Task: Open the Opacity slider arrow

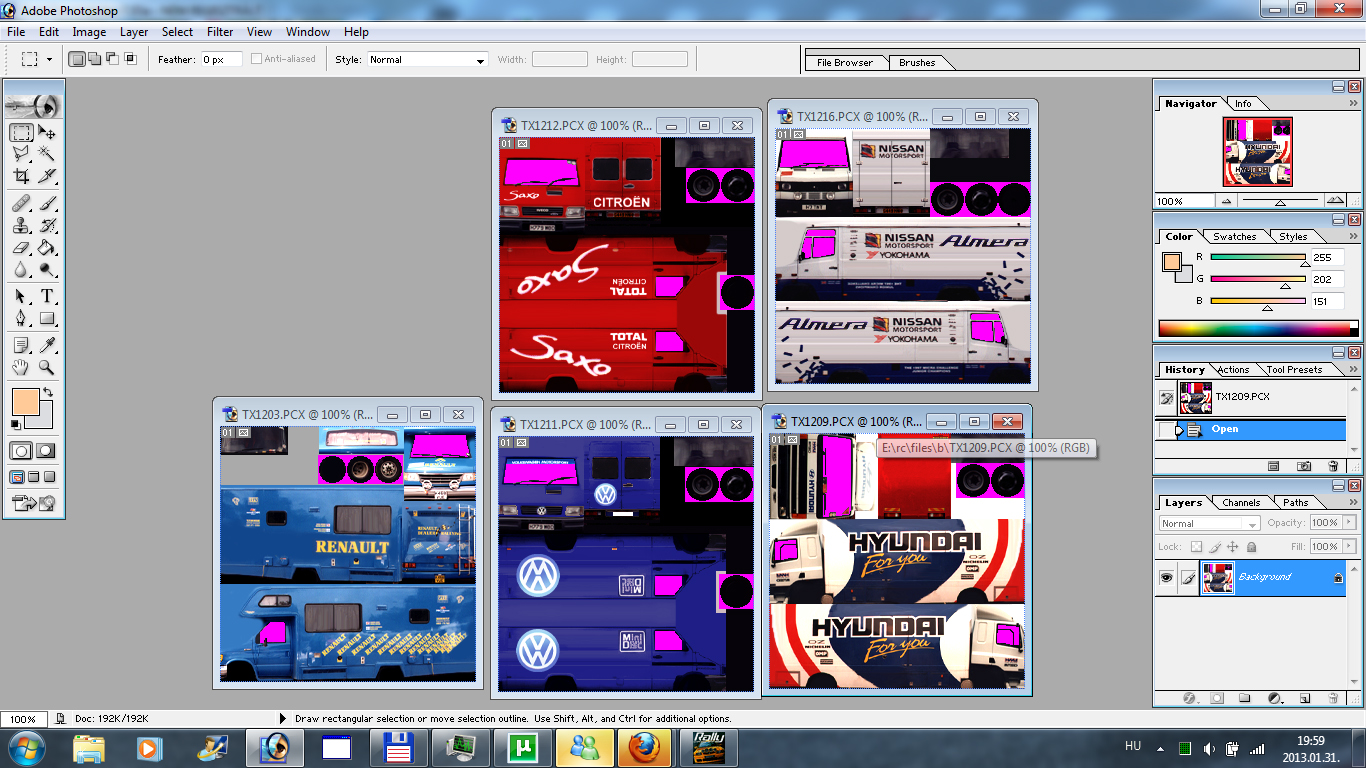Action: 1346,523
